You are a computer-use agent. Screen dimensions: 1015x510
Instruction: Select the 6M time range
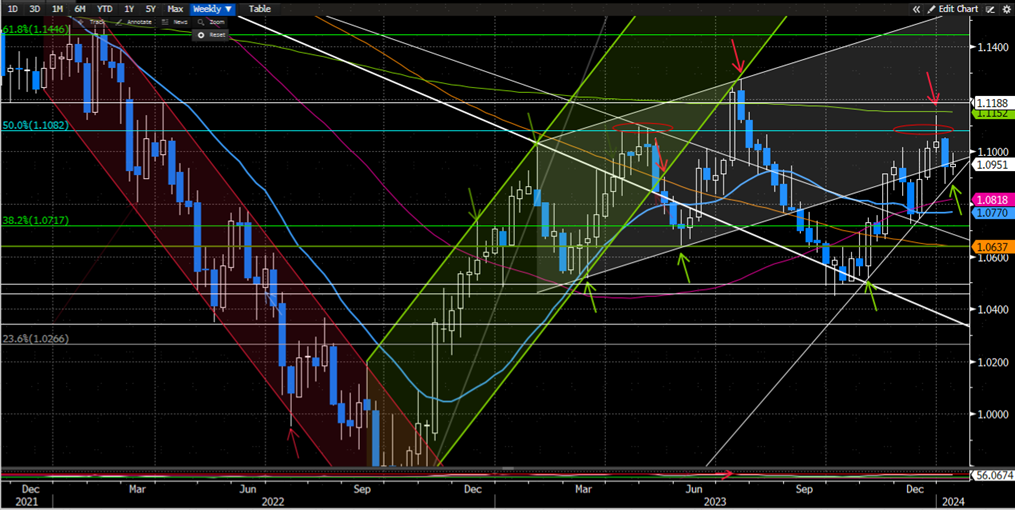point(80,9)
